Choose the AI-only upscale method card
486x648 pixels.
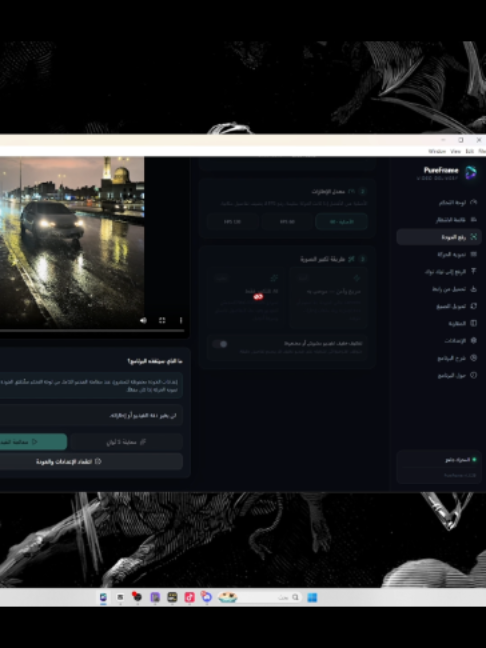tap(247, 297)
